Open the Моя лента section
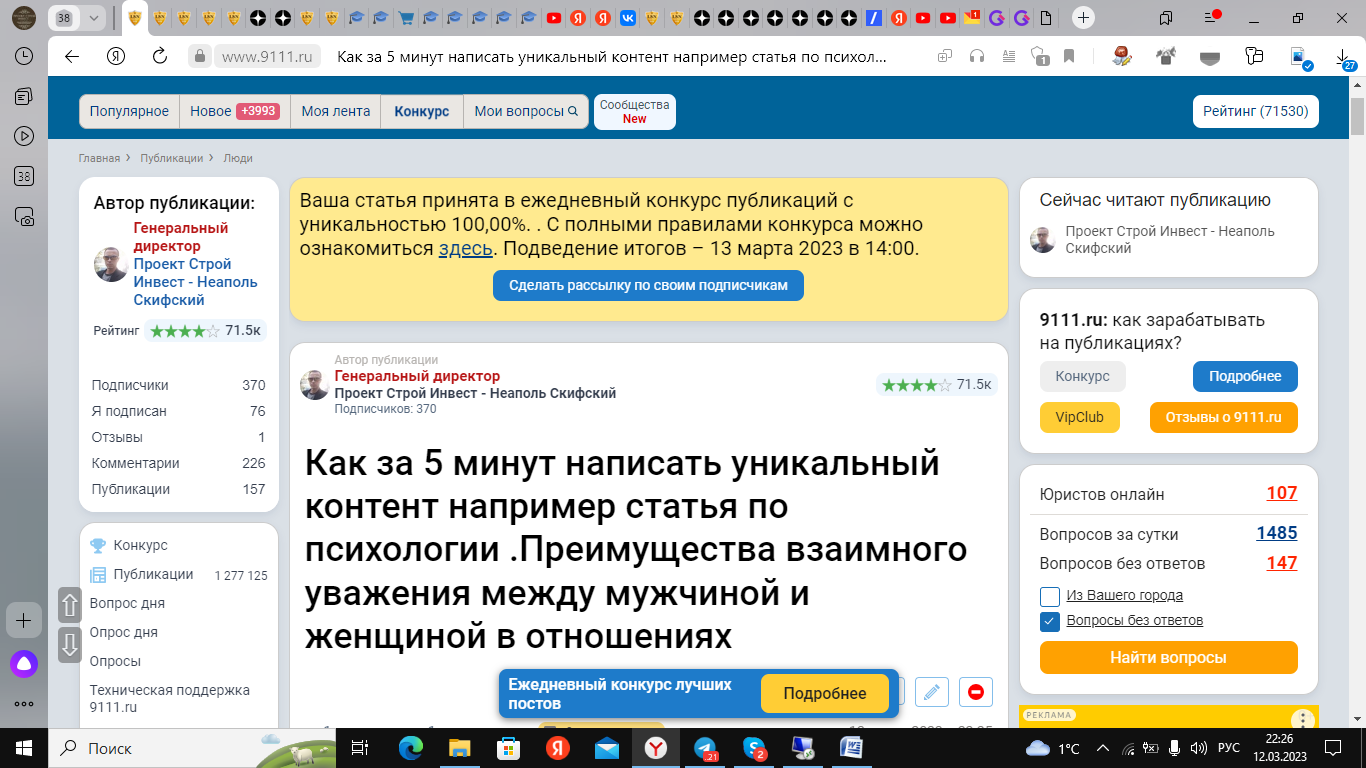The image size is (1366, 768). point(335,112)
